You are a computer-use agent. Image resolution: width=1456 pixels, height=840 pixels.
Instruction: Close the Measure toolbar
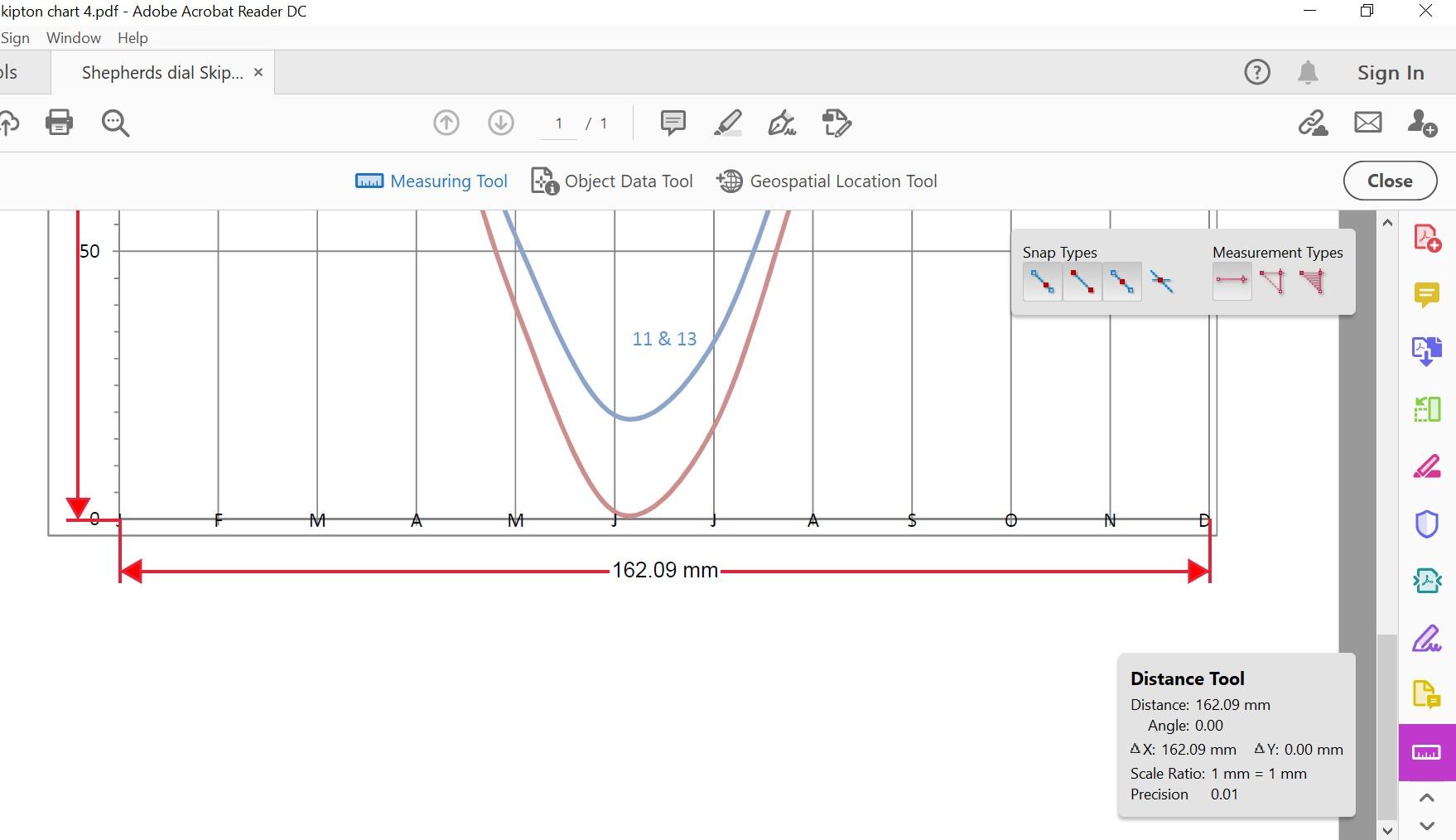1390,181
